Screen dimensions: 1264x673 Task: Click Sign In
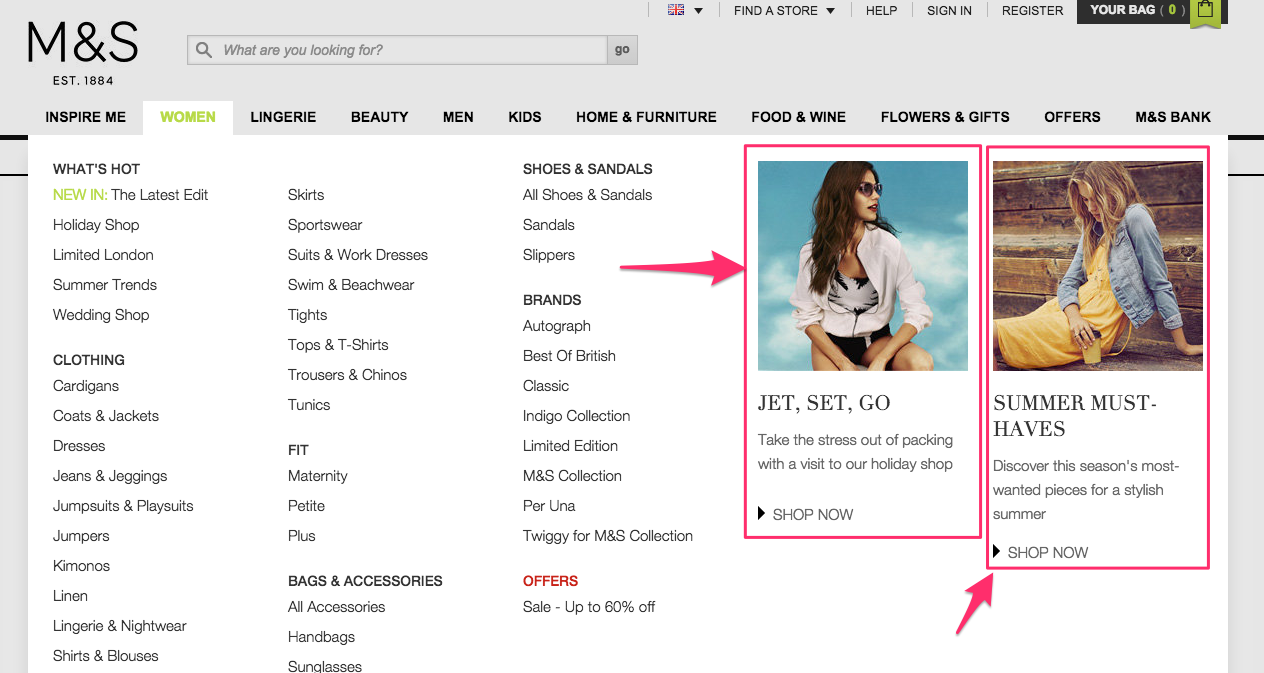pyautogui.click(x=949, y=10)
